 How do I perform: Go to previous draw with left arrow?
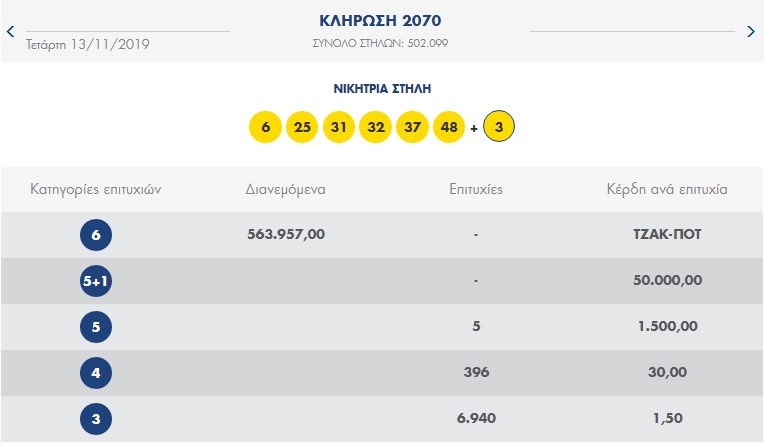[11, 32]
